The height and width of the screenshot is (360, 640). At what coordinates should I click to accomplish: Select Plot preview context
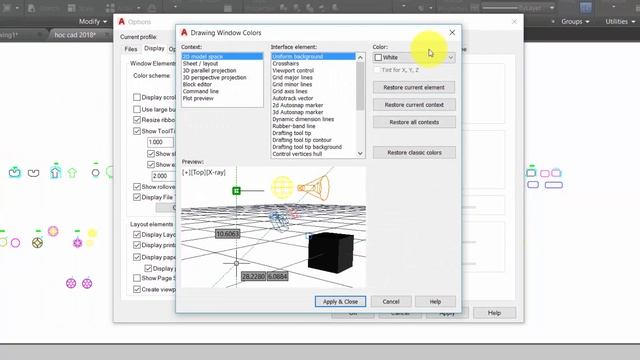tap(222, 98)
